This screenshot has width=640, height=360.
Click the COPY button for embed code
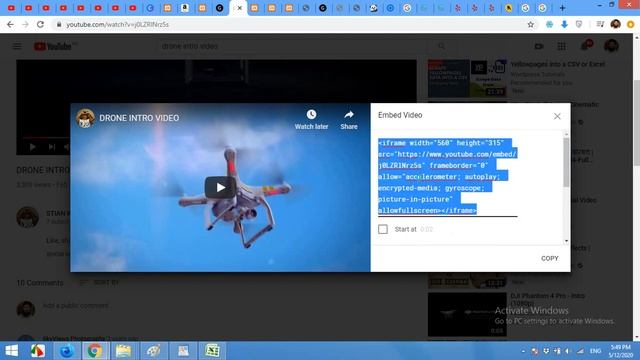pyautogui.click(x=549, y=258)
